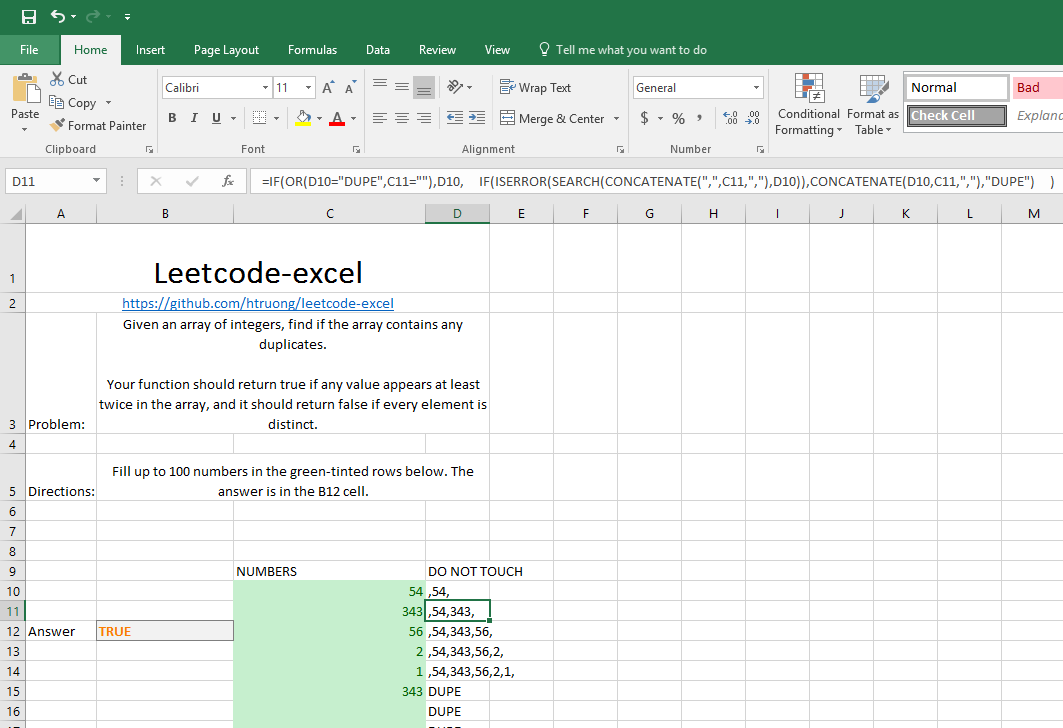Toggle Align Left
The height and width of the screenshot is (728, 1063).
(x=380, y=118)
